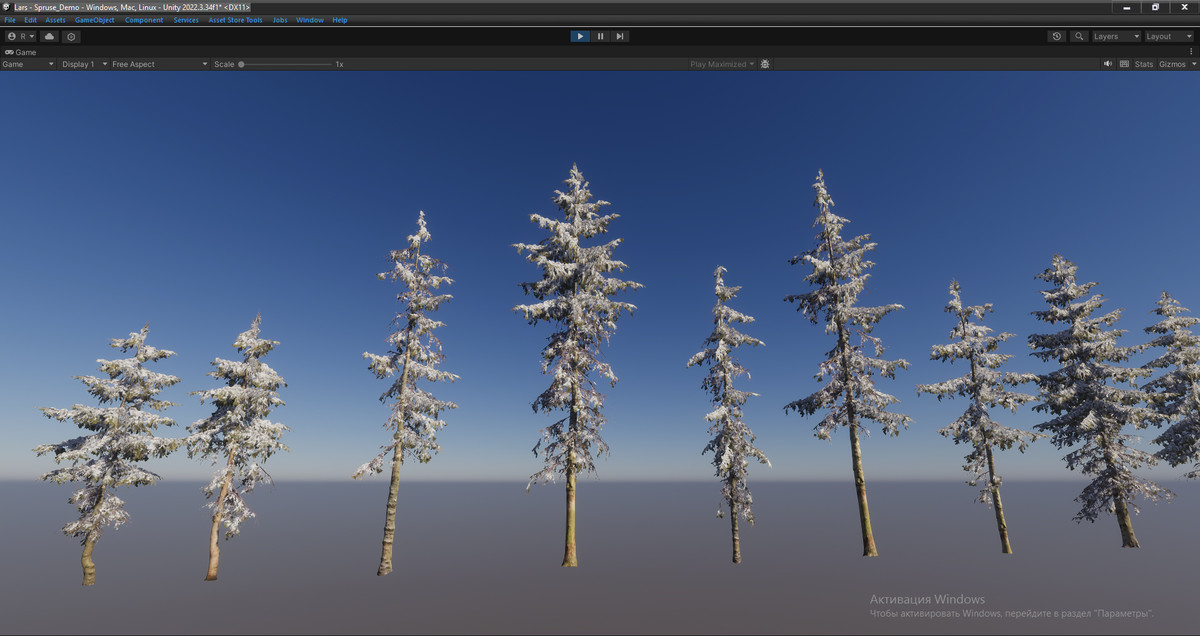
Task: Open the Unity Cloud services icon
Action: pos(49,36)
